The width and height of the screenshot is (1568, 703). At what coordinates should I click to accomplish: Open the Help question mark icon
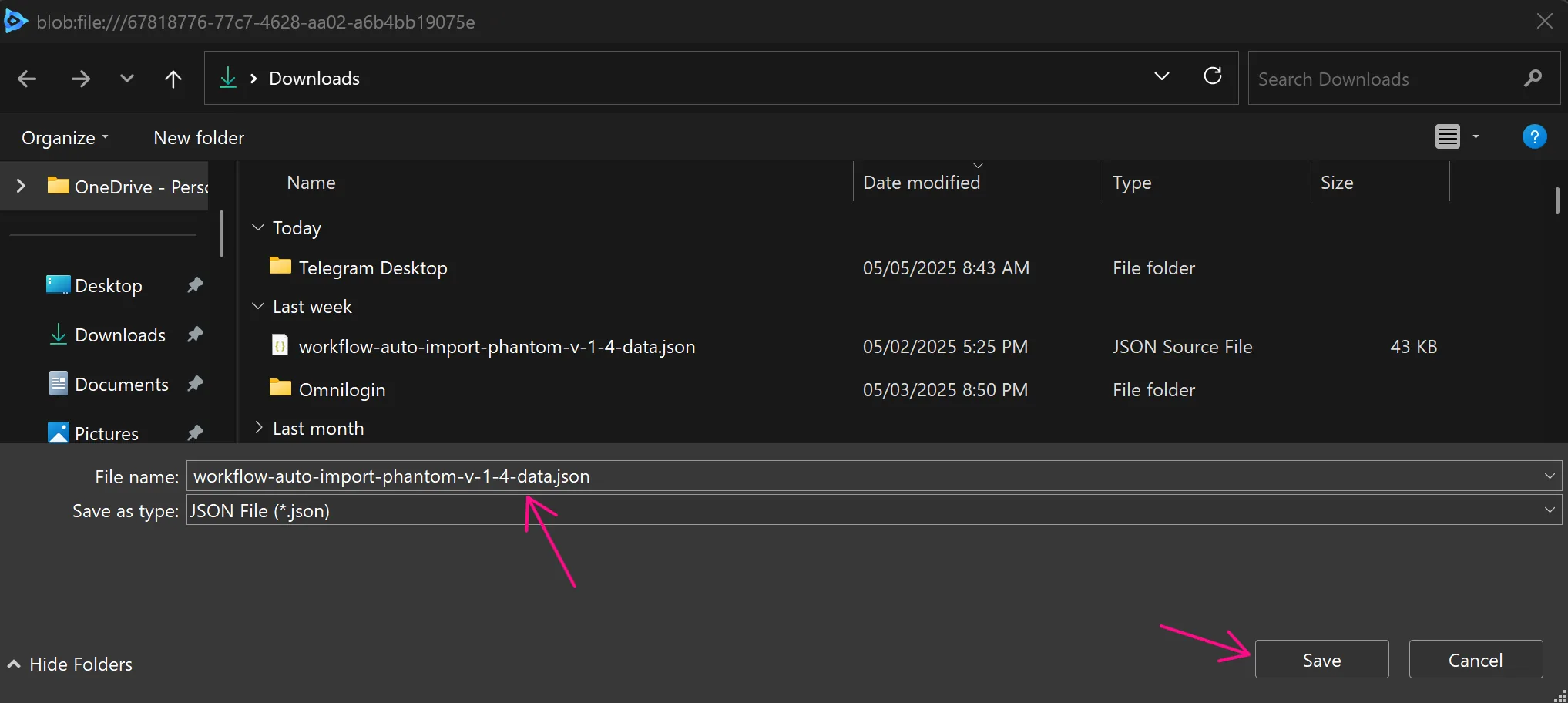point(1534,136)
